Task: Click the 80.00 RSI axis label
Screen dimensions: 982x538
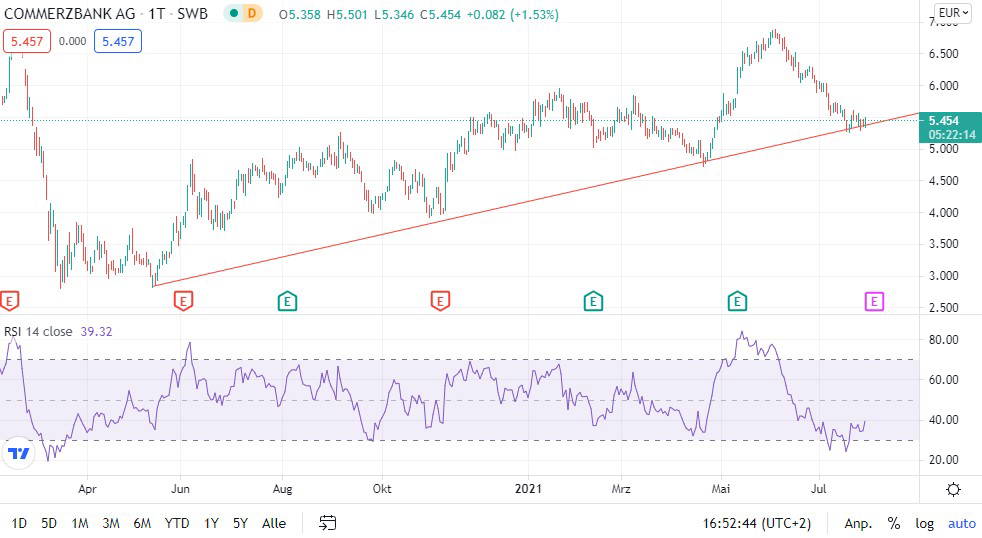Action: (943, 339)
